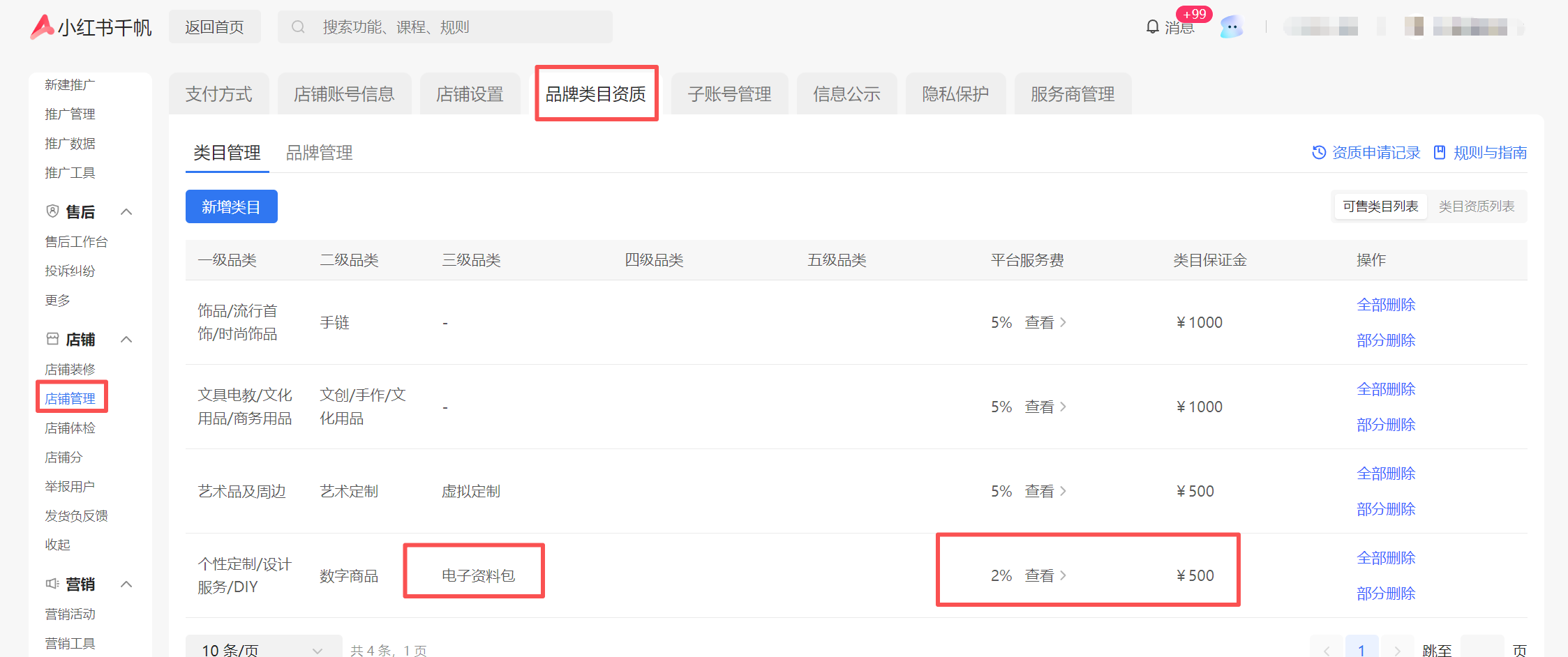Screen dimensions: 1568x657
Task: Click the next page arrow icon
Action: tap(1398, 649)
